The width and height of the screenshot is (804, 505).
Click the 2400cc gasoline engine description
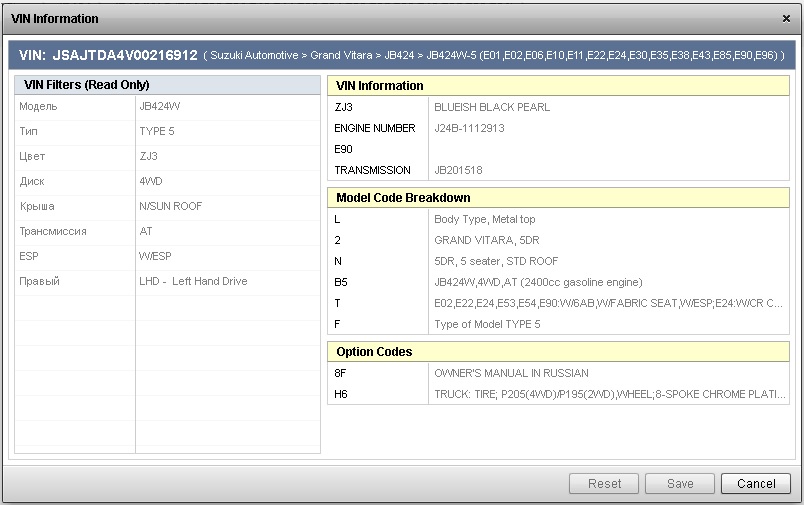[538, 282]
